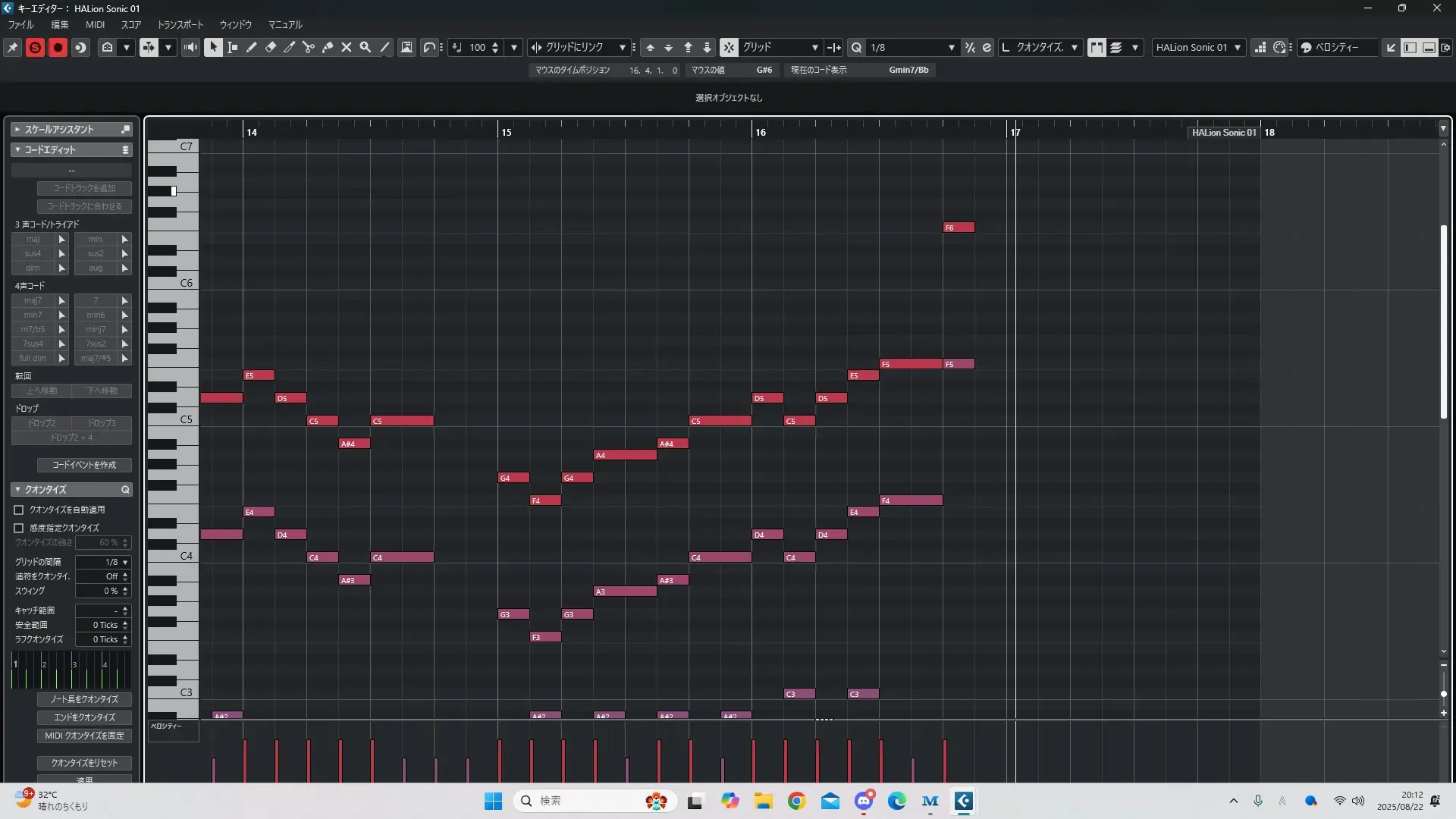Open the トランスポート menu
Screen dimensions: 1456x819
point(180,24)
